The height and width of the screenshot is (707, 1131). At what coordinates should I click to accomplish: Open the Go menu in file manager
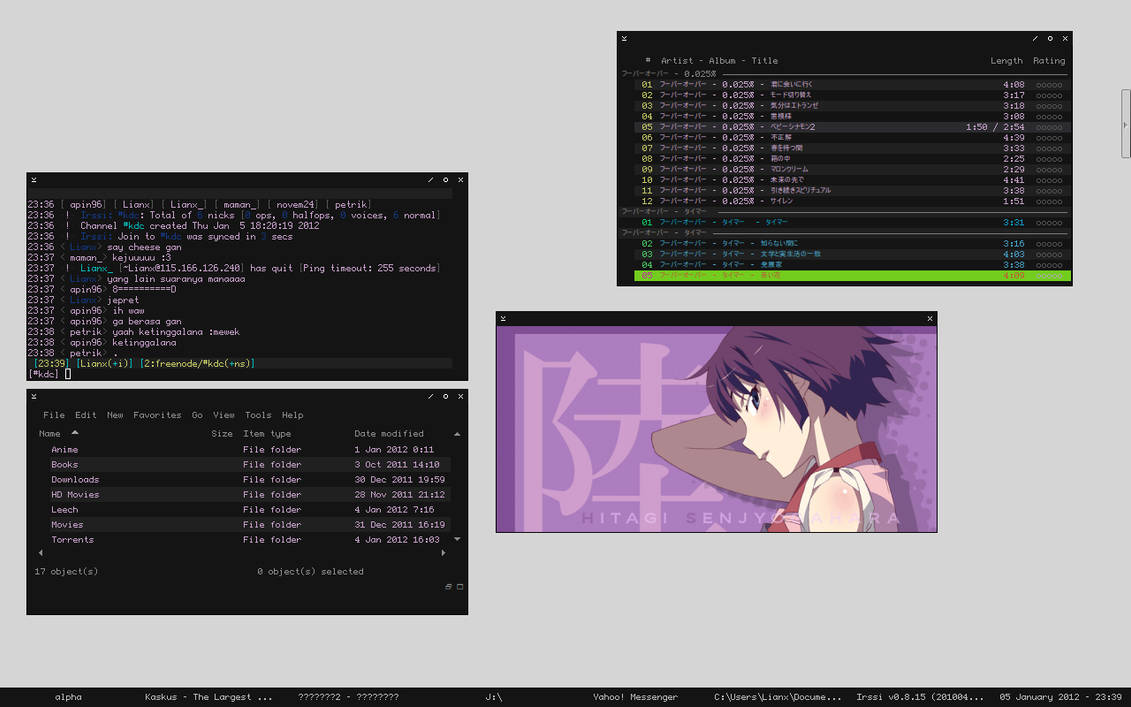click(x=197, y=415)
